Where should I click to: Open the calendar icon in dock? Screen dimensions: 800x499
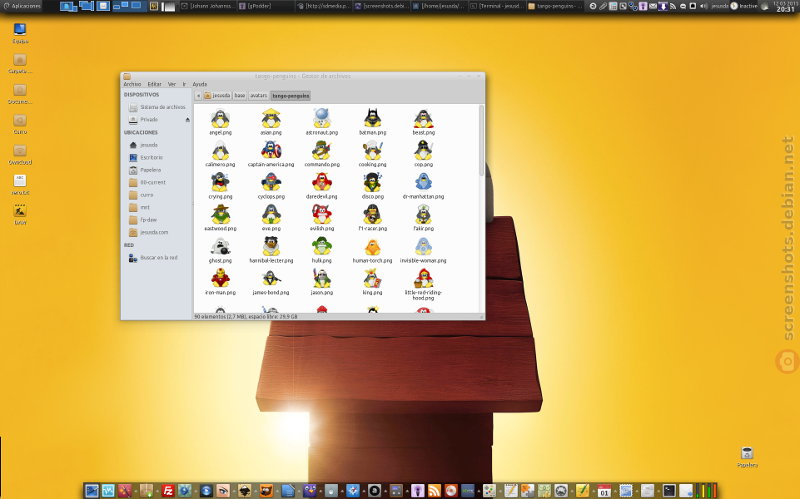click(604, 491)
